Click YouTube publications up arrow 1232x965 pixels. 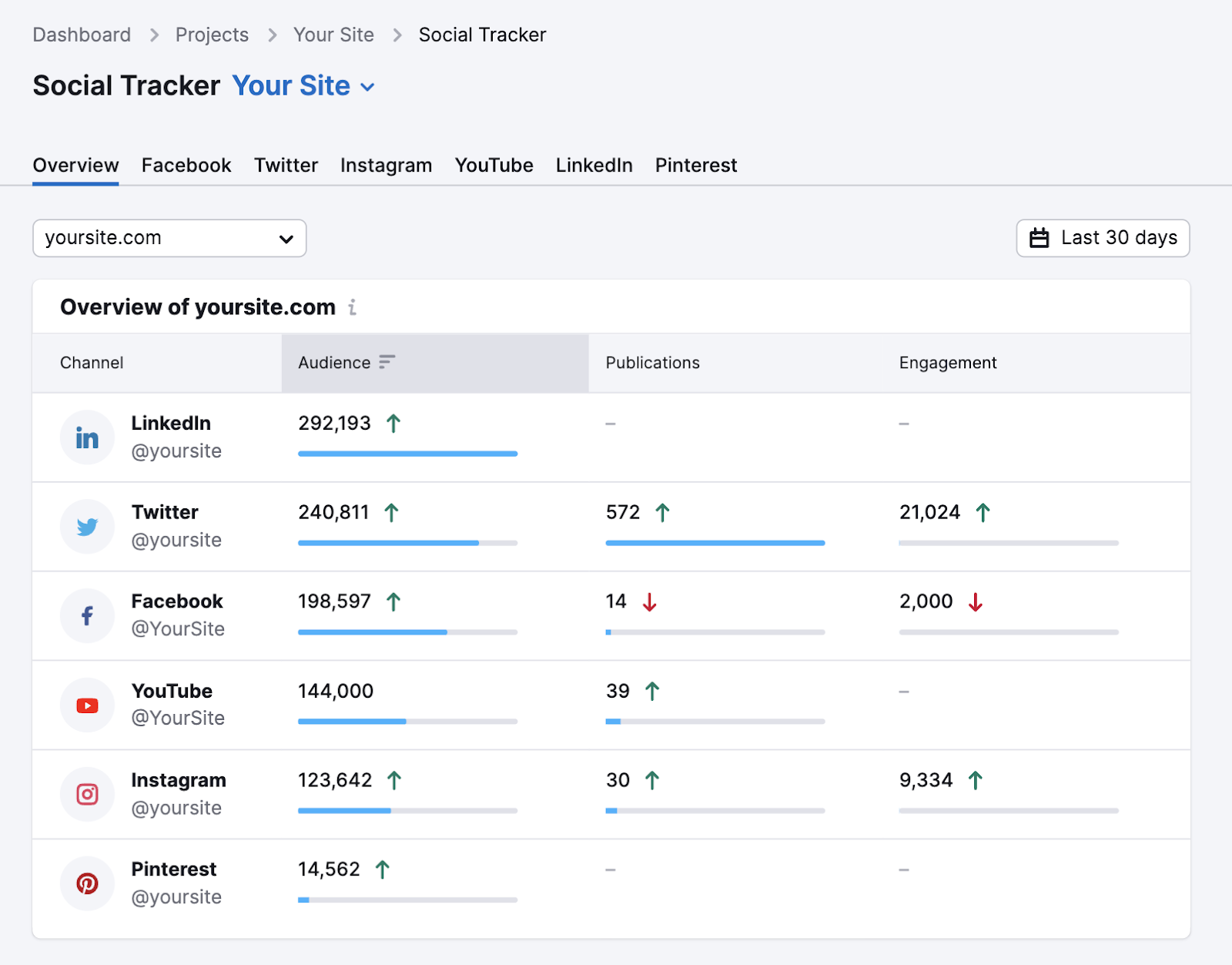pyautogui.click(x=652, y=691)
